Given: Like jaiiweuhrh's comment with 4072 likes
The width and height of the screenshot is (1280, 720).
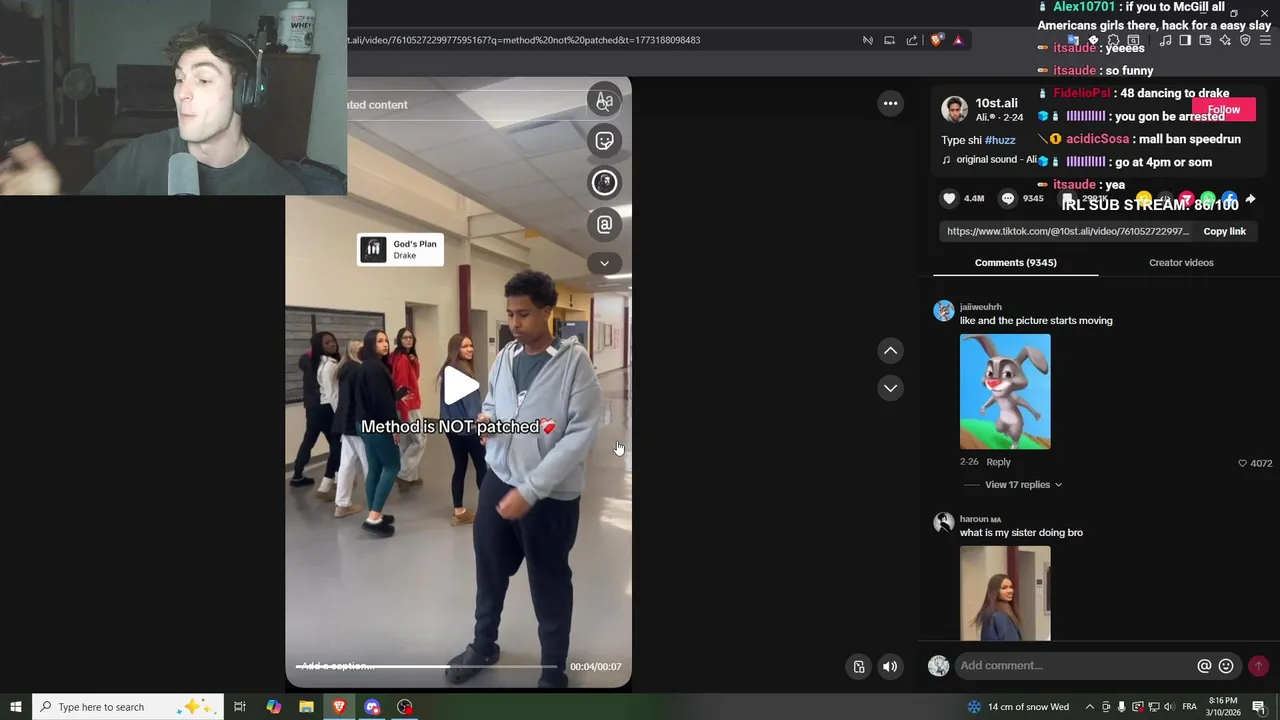Looking at the screenshot, I should click(x=1243, y=463).
